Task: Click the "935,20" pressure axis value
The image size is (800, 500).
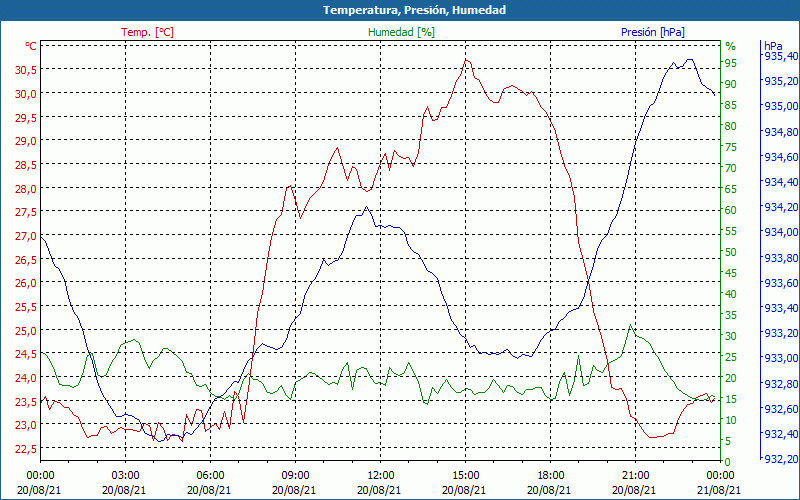Action: [781, 81]
